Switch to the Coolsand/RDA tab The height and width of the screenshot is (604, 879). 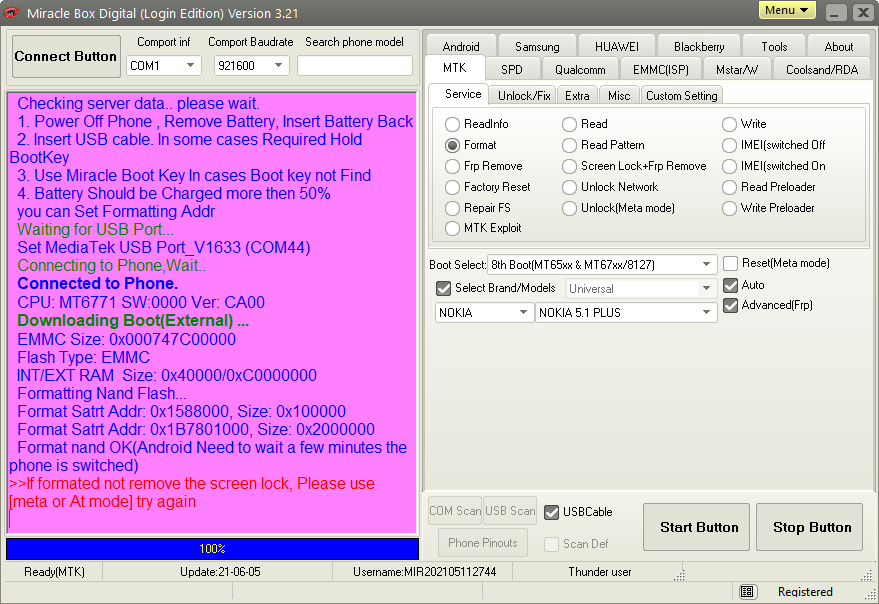(822, 70)
